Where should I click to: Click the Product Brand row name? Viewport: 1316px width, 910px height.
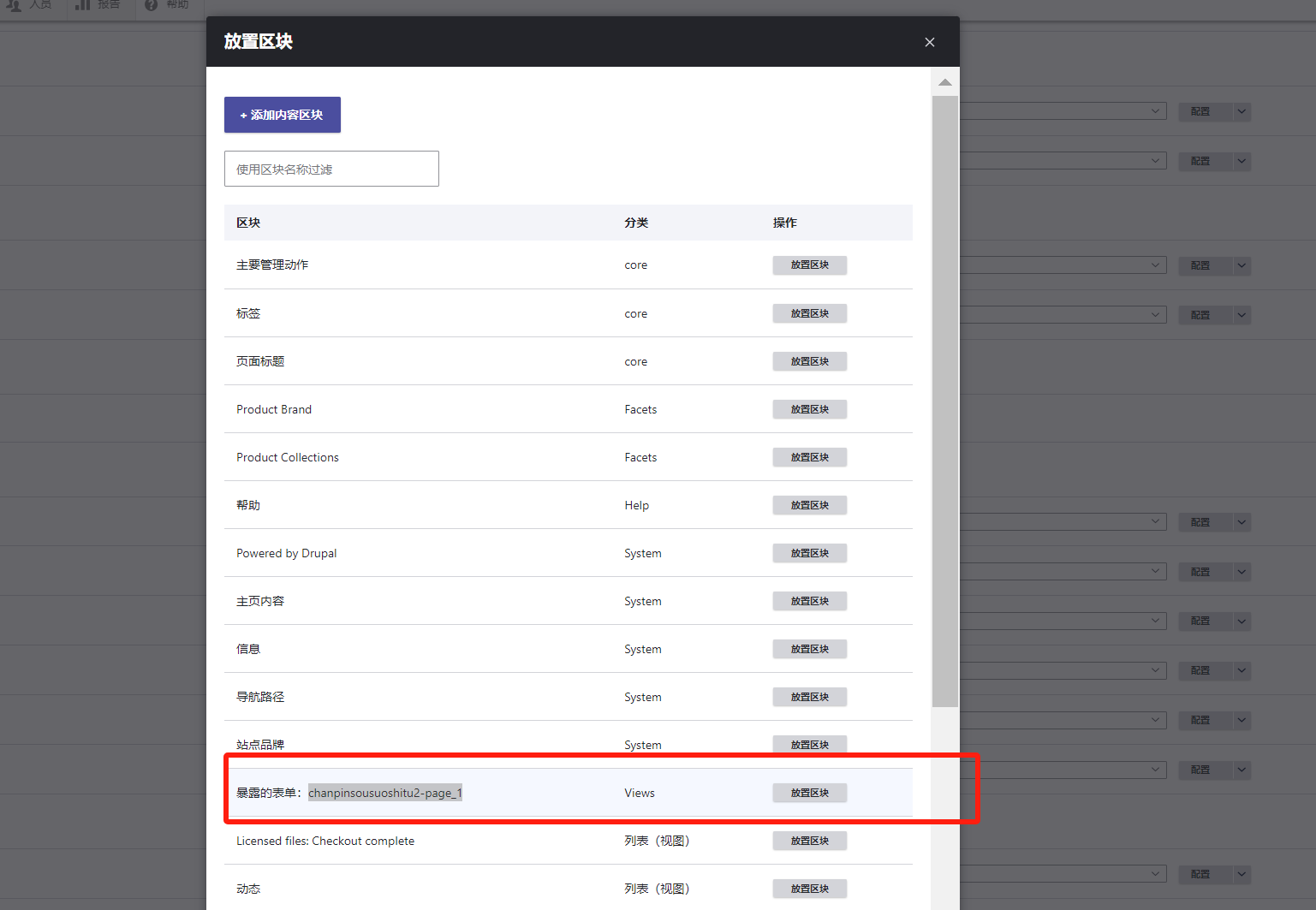coord(274,409)
